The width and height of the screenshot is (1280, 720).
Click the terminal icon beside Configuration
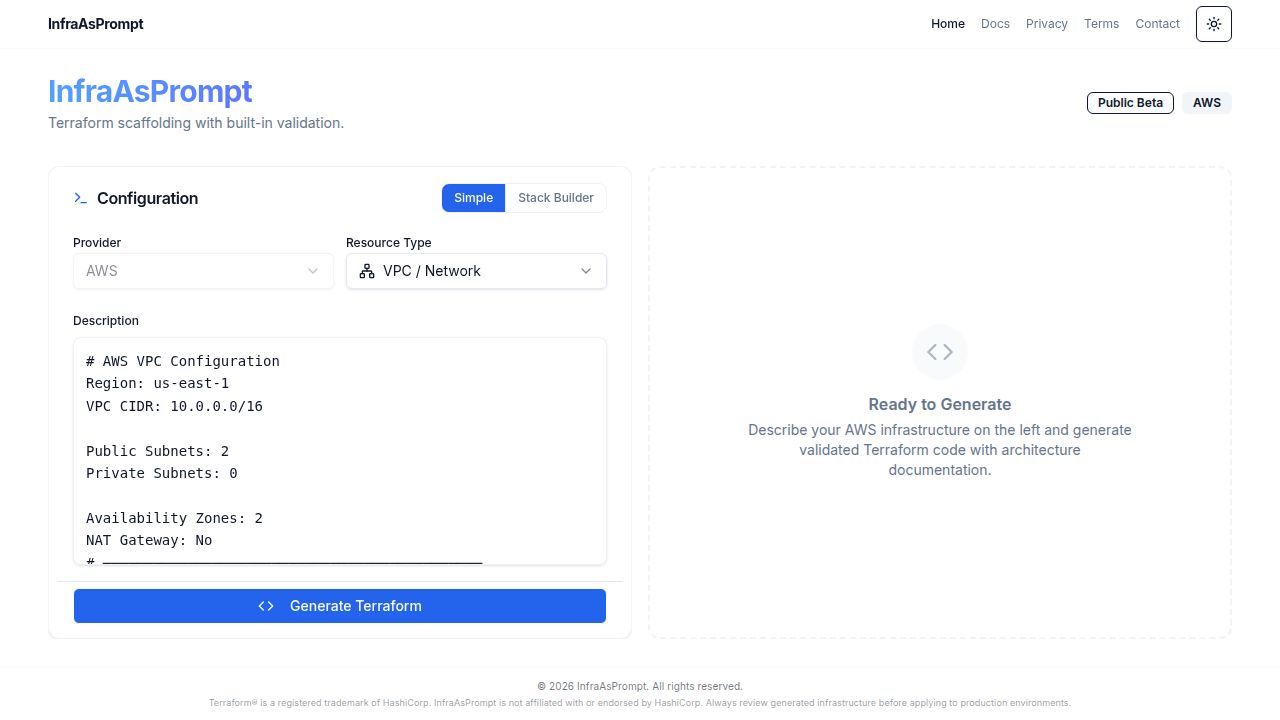[x=81, y=198]
